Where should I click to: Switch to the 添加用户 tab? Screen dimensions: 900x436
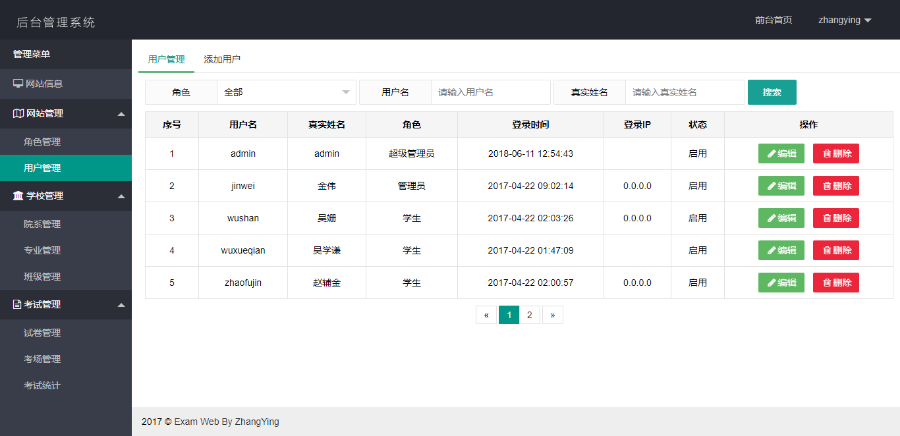coord(222,59)
